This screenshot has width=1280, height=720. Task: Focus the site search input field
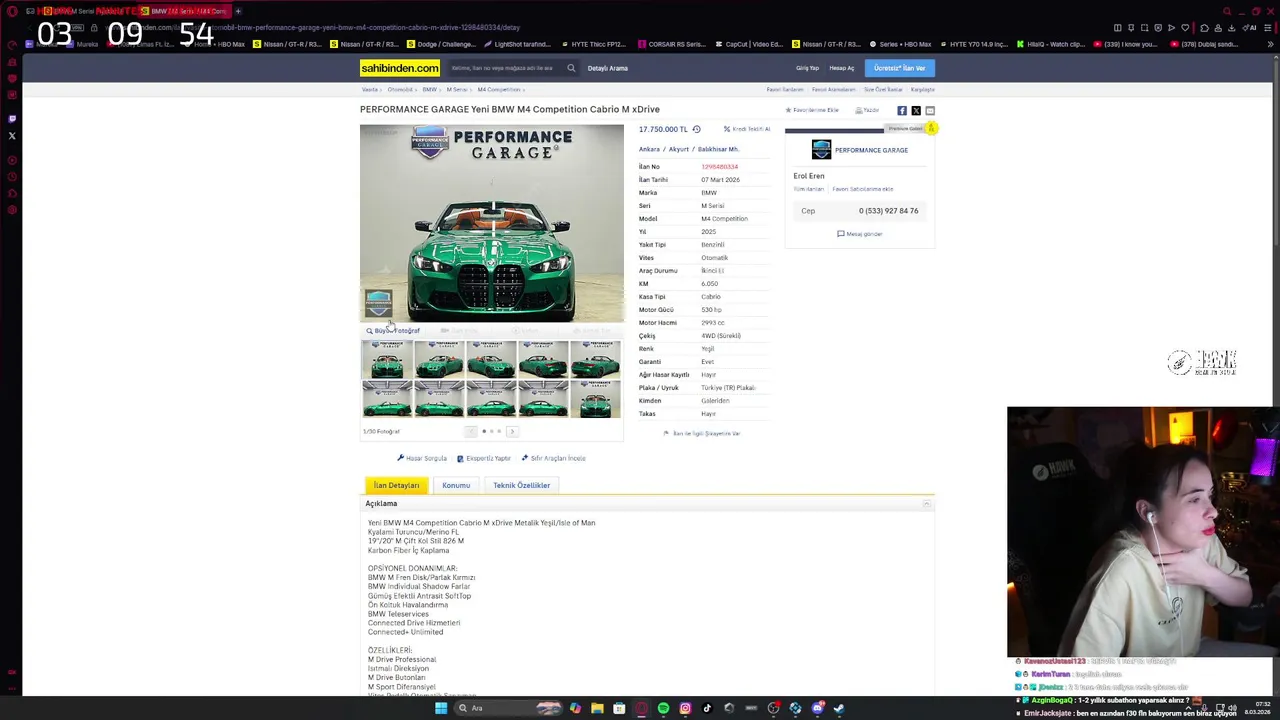(x=506, y=68)
